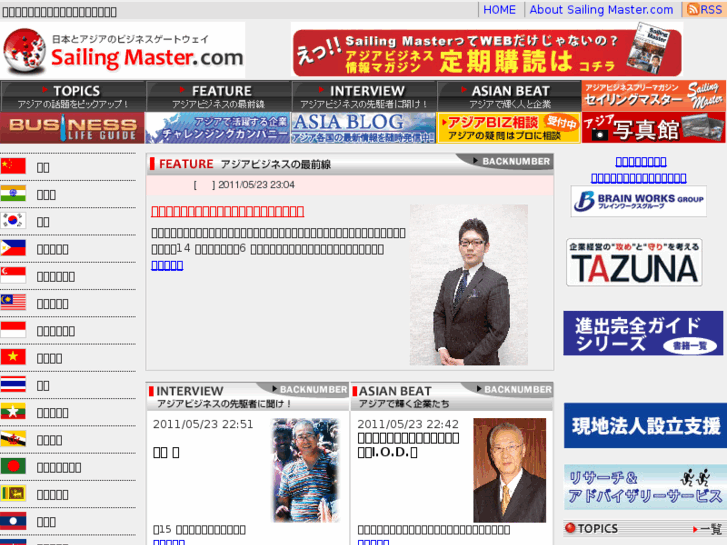This screenshot has height=545, width=727.
Task: Choose the Philippines flag in the sidebar
Action: tap(13, 248)
